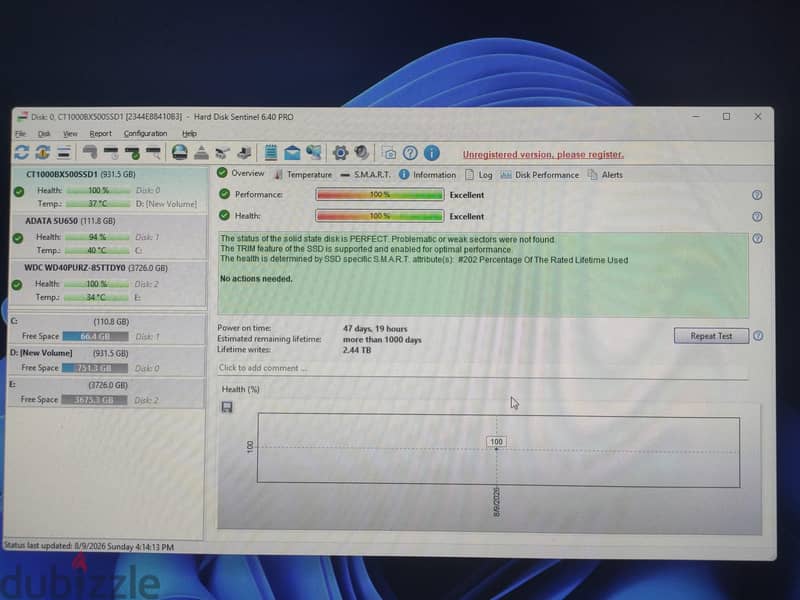
Task: Click the No actions needed text
Action: 256,279
